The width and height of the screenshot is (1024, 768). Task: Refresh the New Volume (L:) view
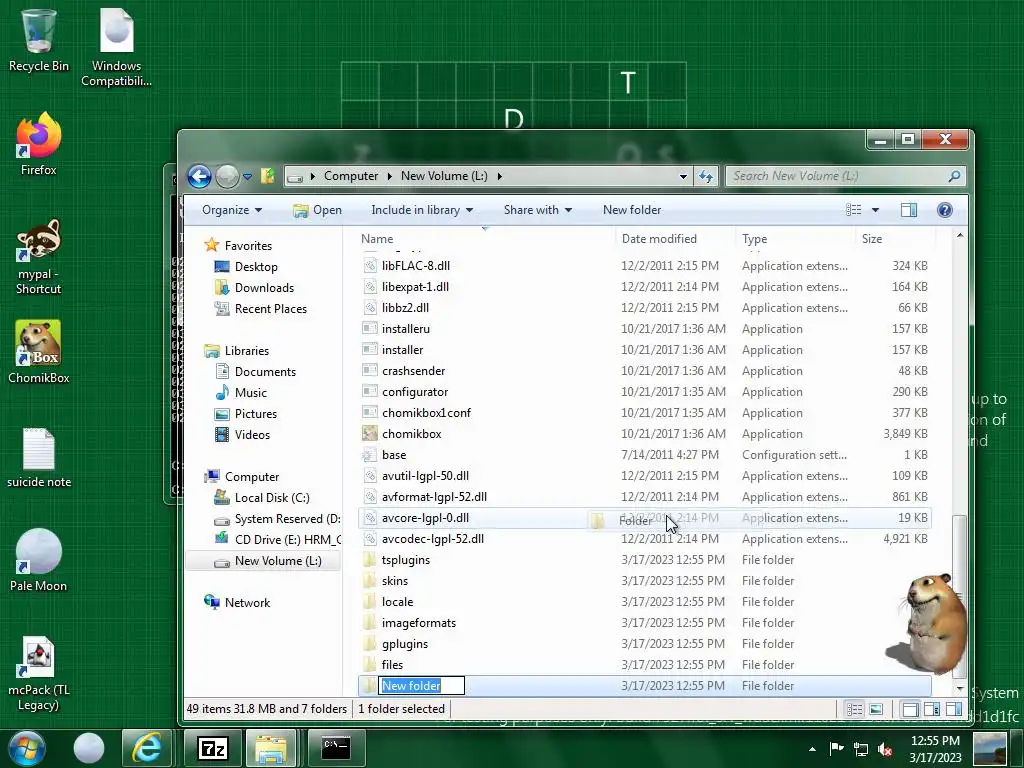pos(706,176)
